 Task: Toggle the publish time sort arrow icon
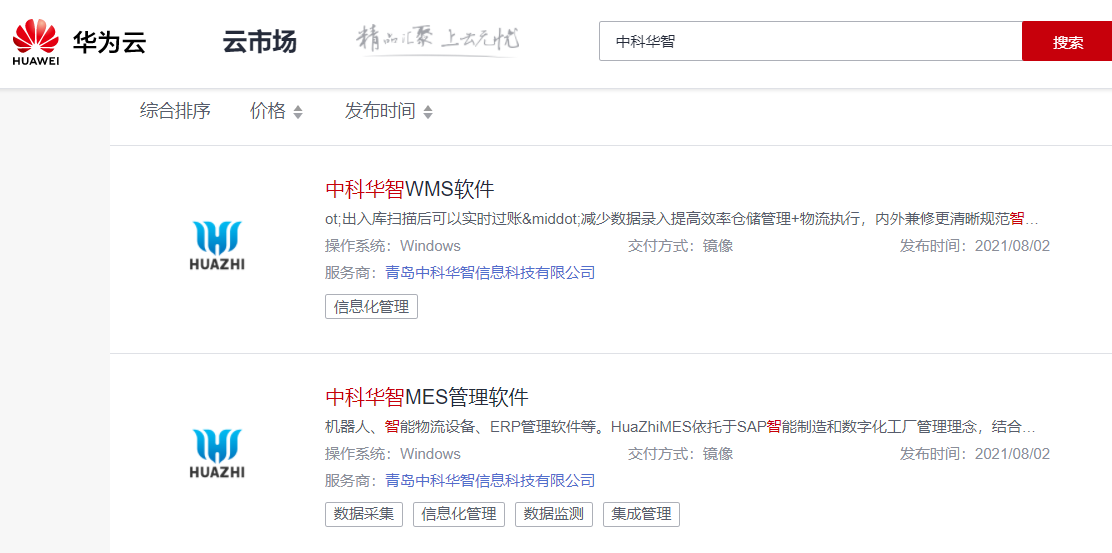(x=428, y=112)
